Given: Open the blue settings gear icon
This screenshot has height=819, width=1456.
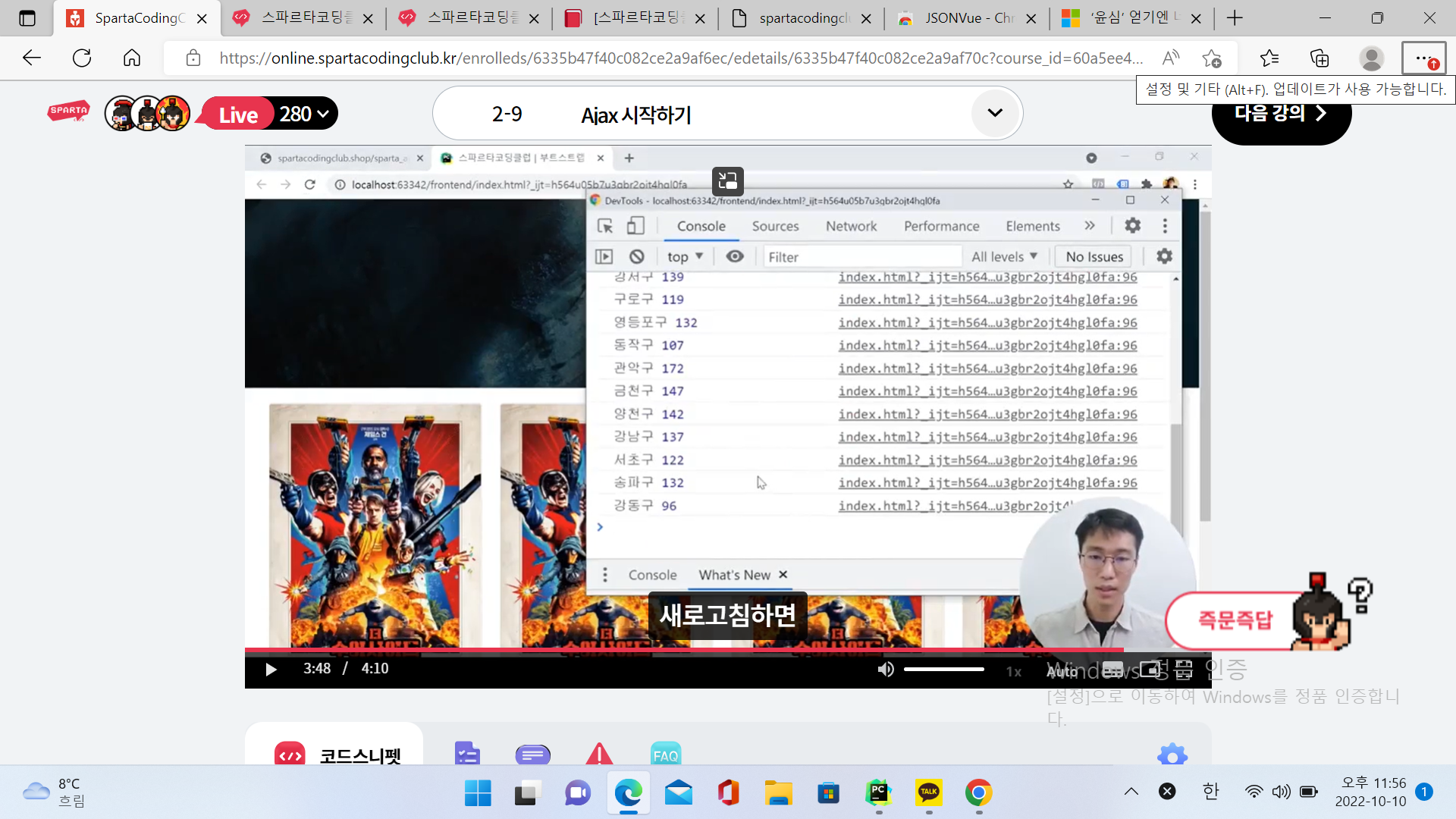Looking at the screenshot, I should 1172,755.
